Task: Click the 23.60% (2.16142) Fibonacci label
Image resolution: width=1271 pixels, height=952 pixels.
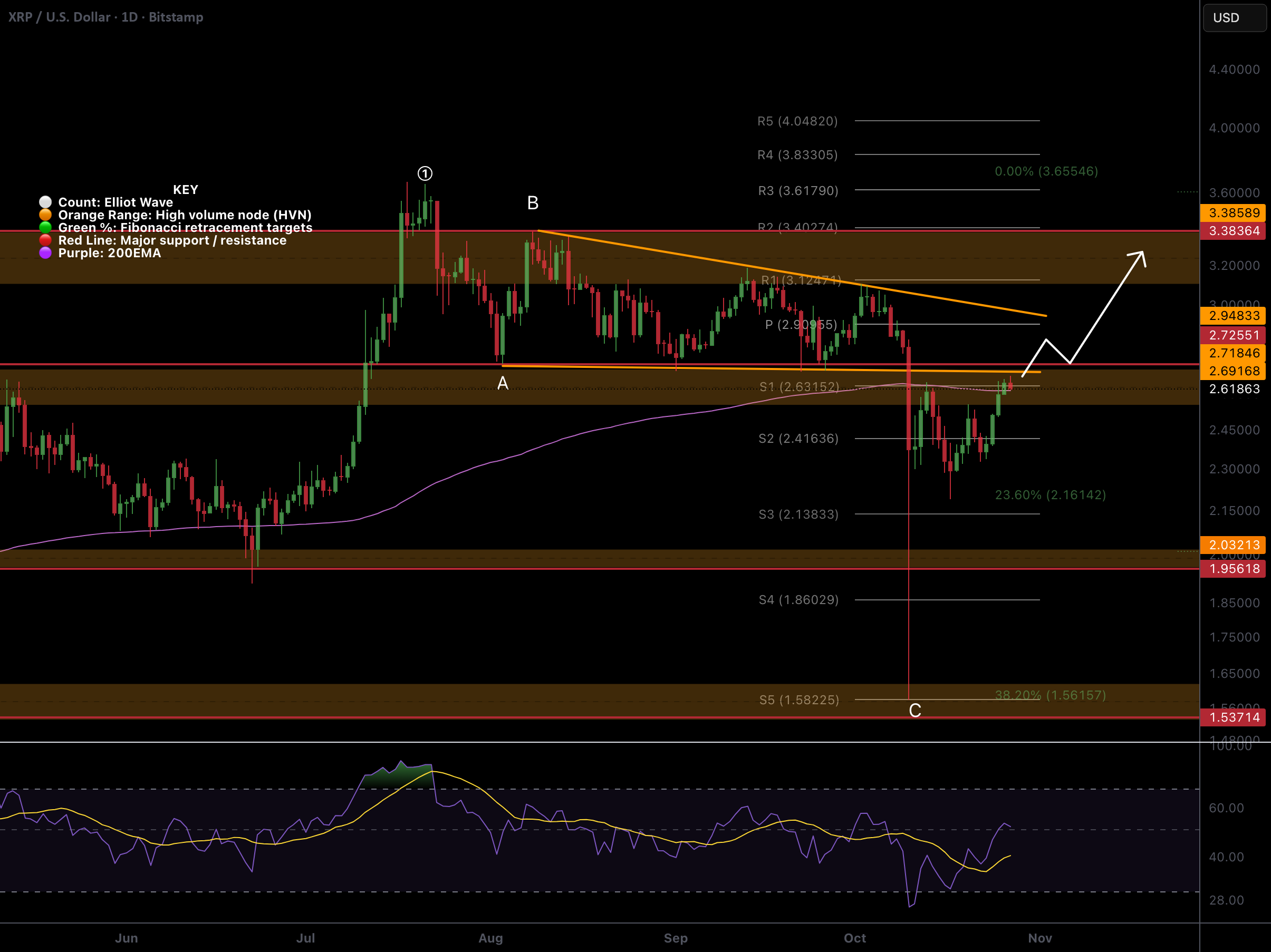Action: (x=1050, y=494)
